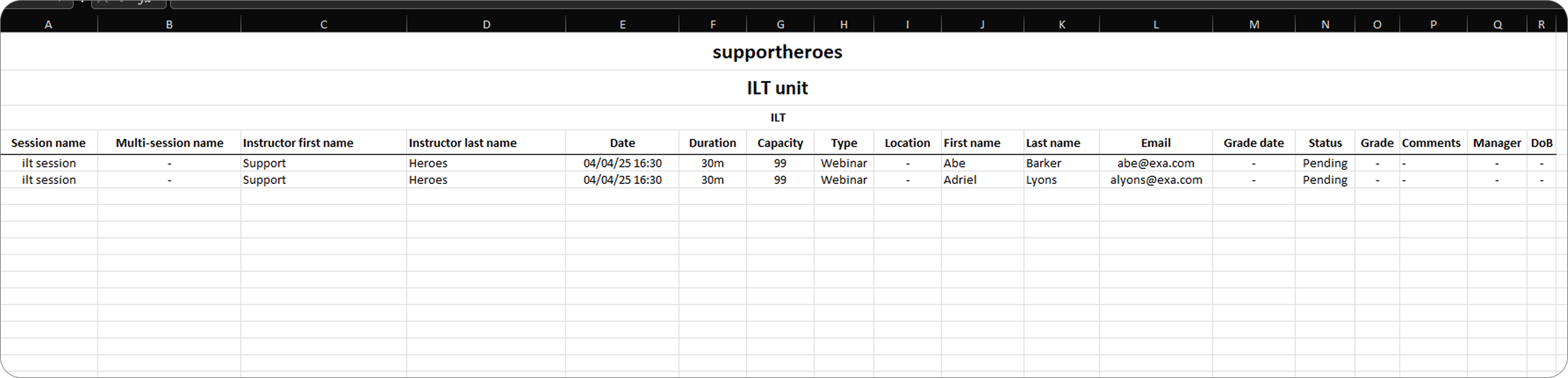Viewport: 1568px width, 378px height.
Task: Select column A header
Action: coord(48,25)
